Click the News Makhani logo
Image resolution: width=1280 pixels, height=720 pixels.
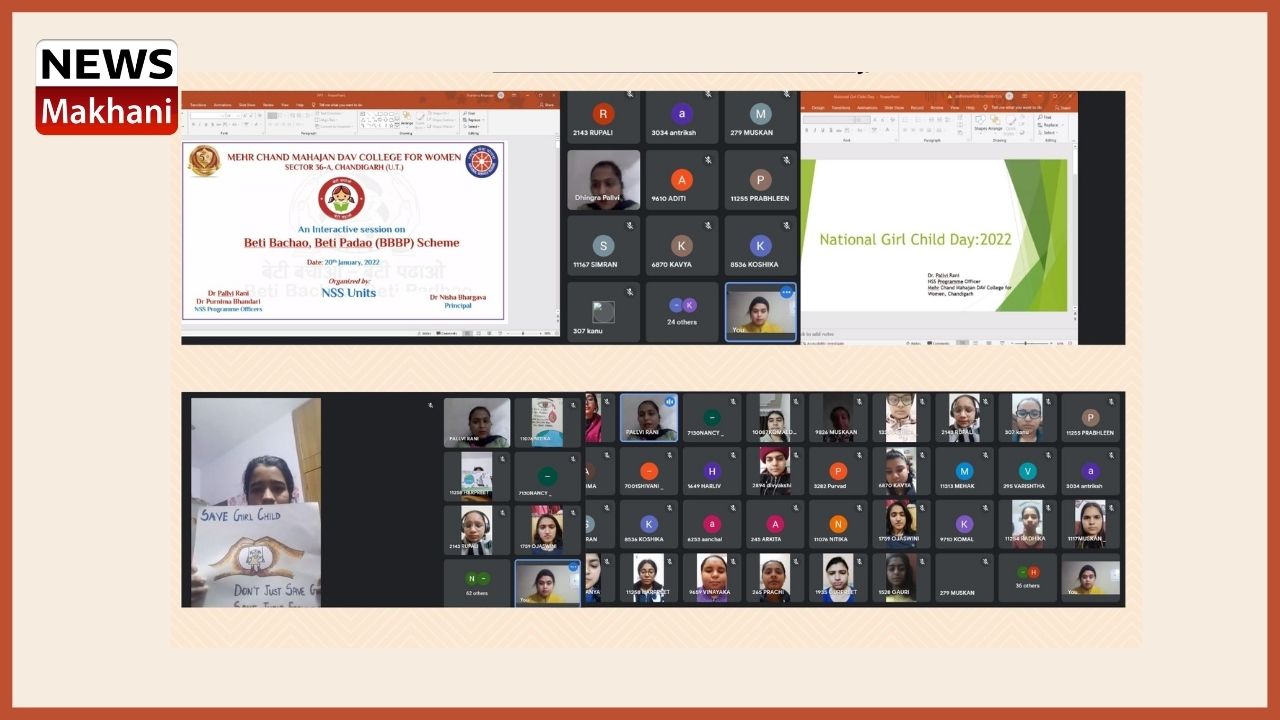106,87
